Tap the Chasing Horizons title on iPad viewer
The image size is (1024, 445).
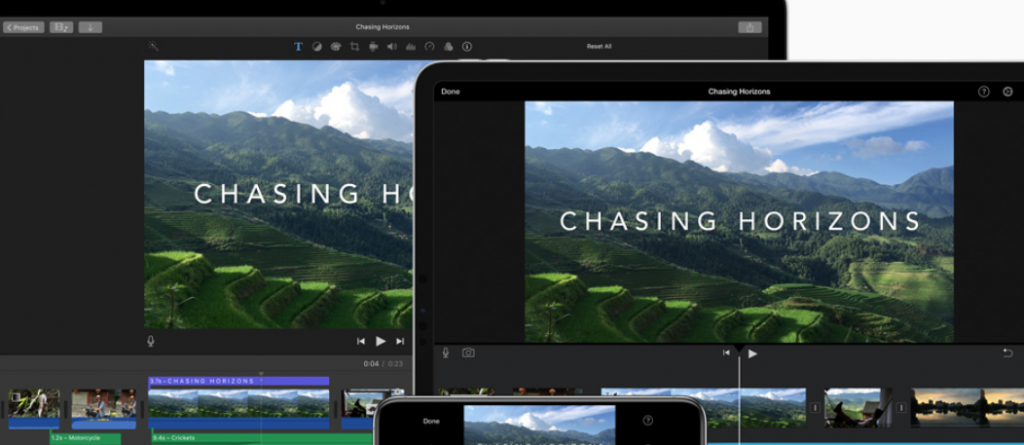click(740, 222)
